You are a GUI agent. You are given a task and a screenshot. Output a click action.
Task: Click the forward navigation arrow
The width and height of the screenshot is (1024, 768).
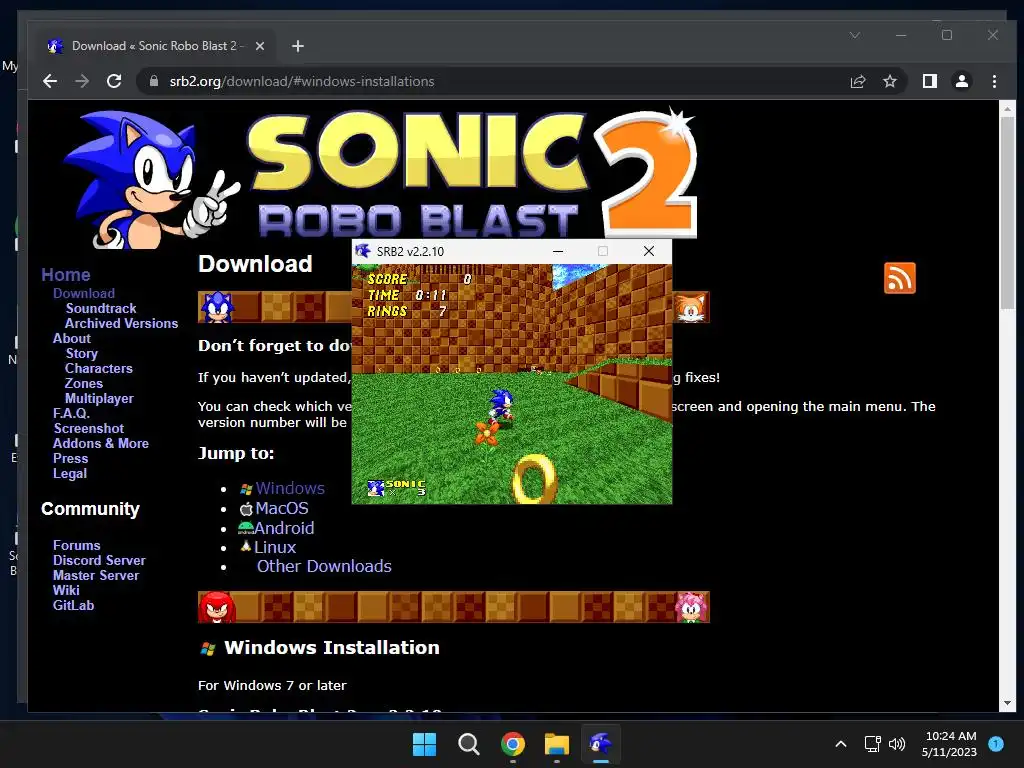click(x=82, y=81)
